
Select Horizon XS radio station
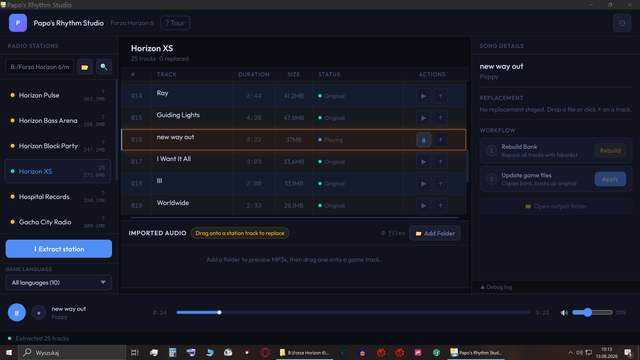pos(58,171)
